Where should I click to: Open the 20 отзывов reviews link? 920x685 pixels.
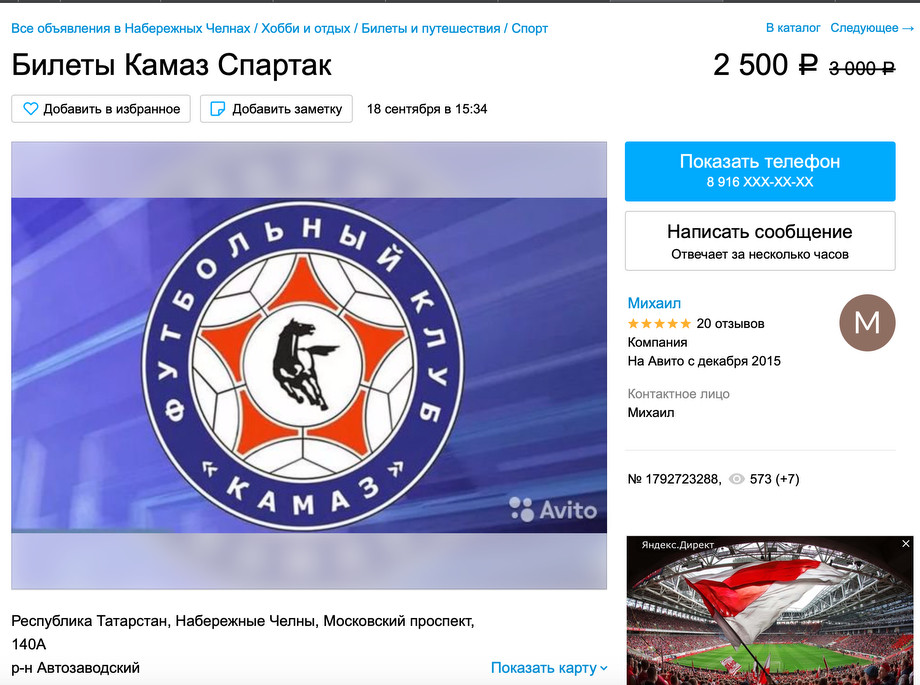(730, 323)
